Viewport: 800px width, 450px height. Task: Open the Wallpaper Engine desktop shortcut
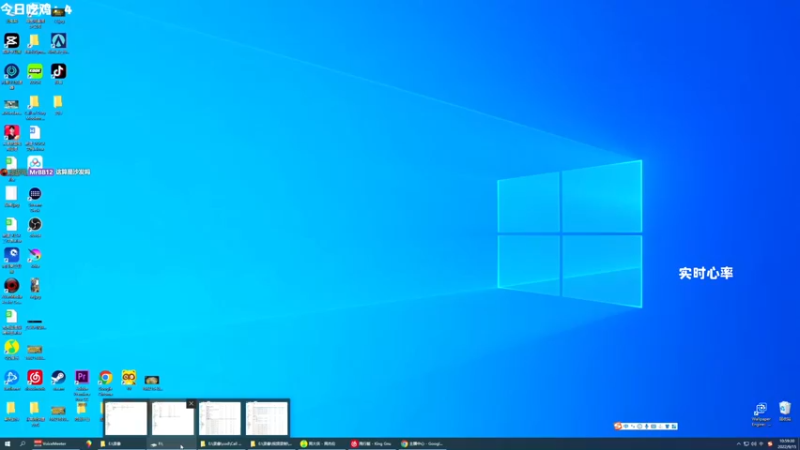tap(761, 410)
